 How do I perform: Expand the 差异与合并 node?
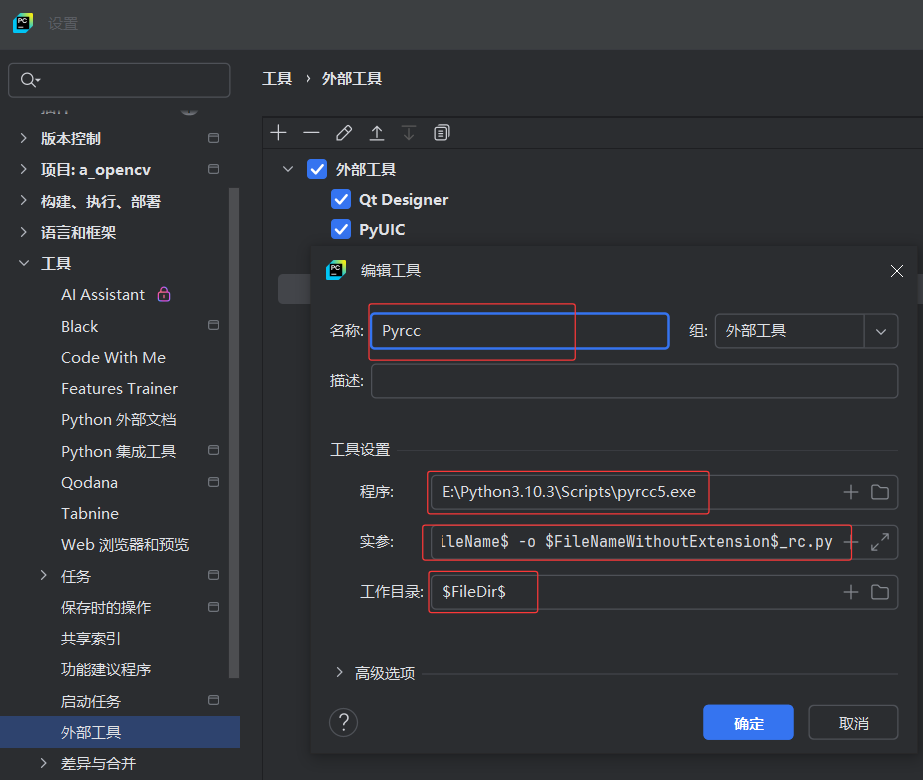click(44, 763)
